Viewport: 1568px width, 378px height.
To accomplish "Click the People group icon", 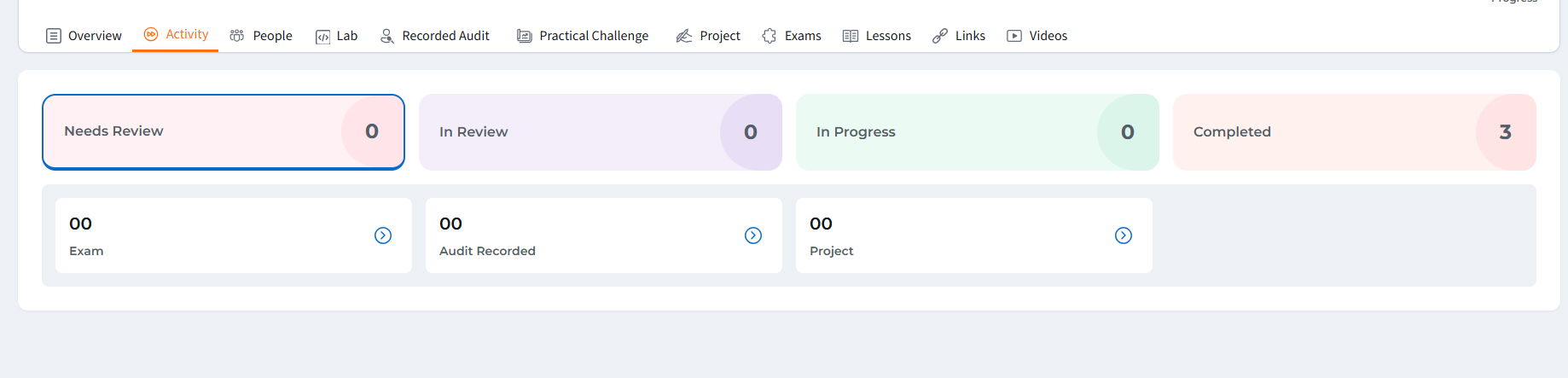I will 237,36.
